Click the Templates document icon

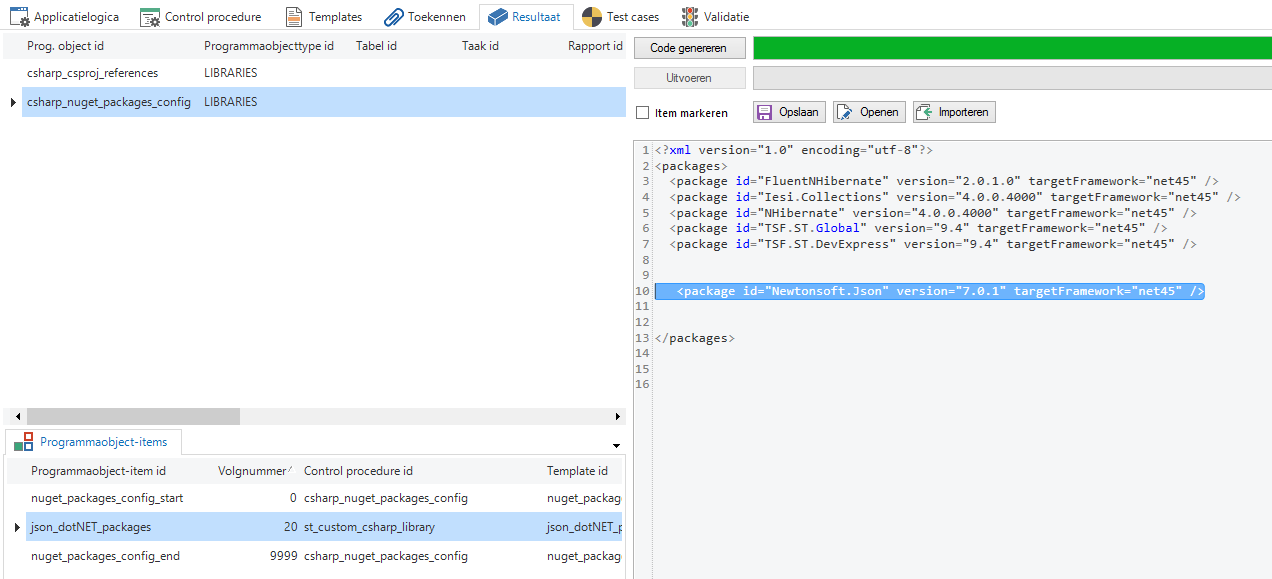click(x=293, y=17)
